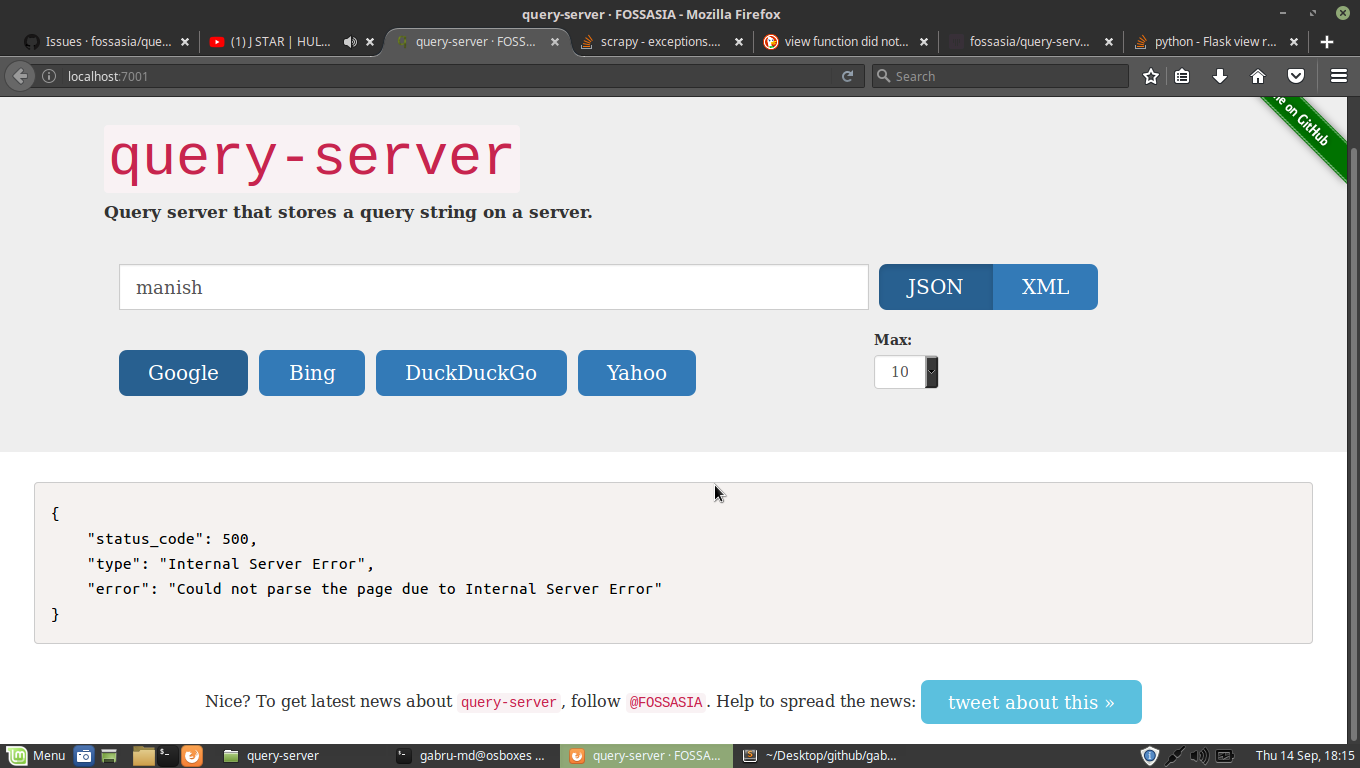Click the "error": Could not parse line
1360x768 pixels.
click(x=375, y=589)
